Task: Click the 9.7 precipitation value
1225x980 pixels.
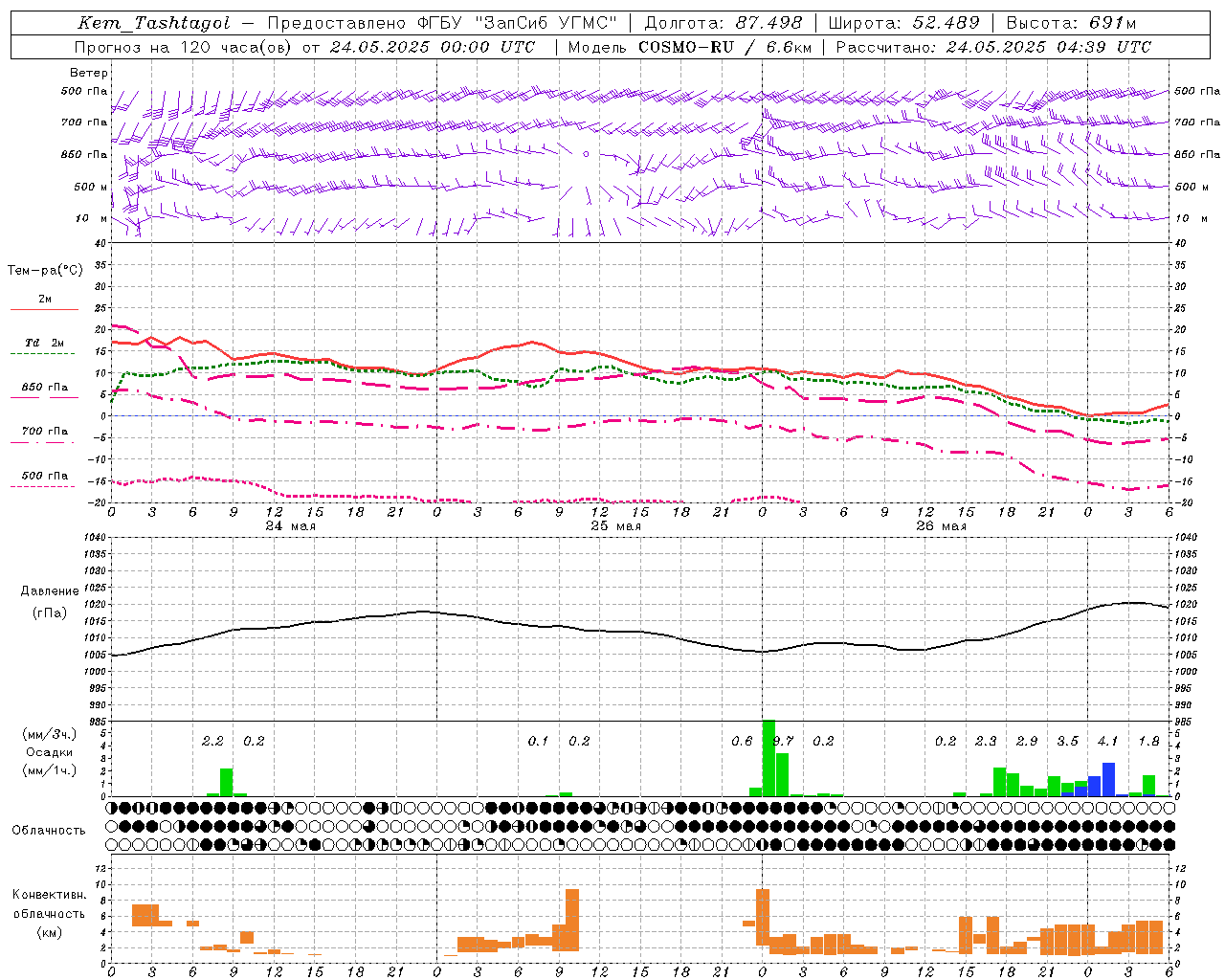Action: tap(783, 741)
